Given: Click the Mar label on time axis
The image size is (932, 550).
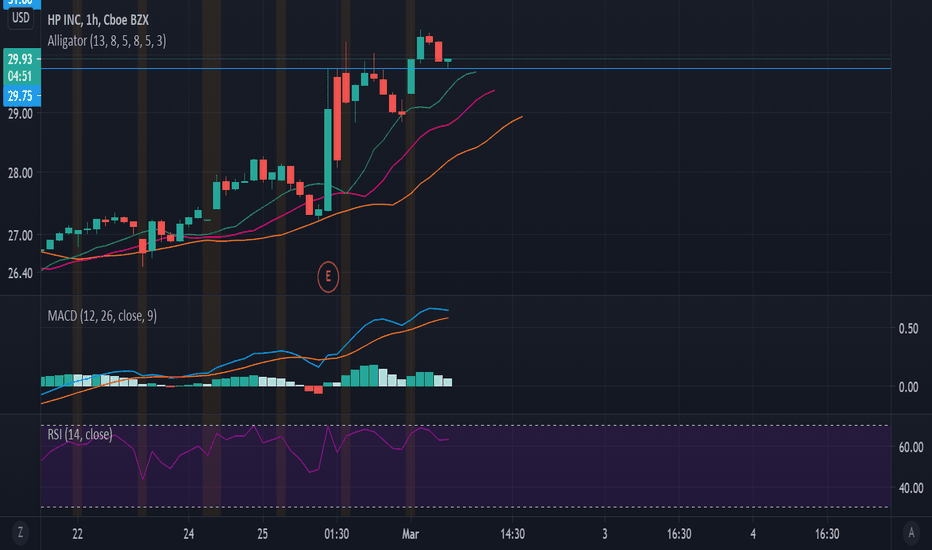Looking at the screenshot, I should pyautogui.click(x=410, y=534).
